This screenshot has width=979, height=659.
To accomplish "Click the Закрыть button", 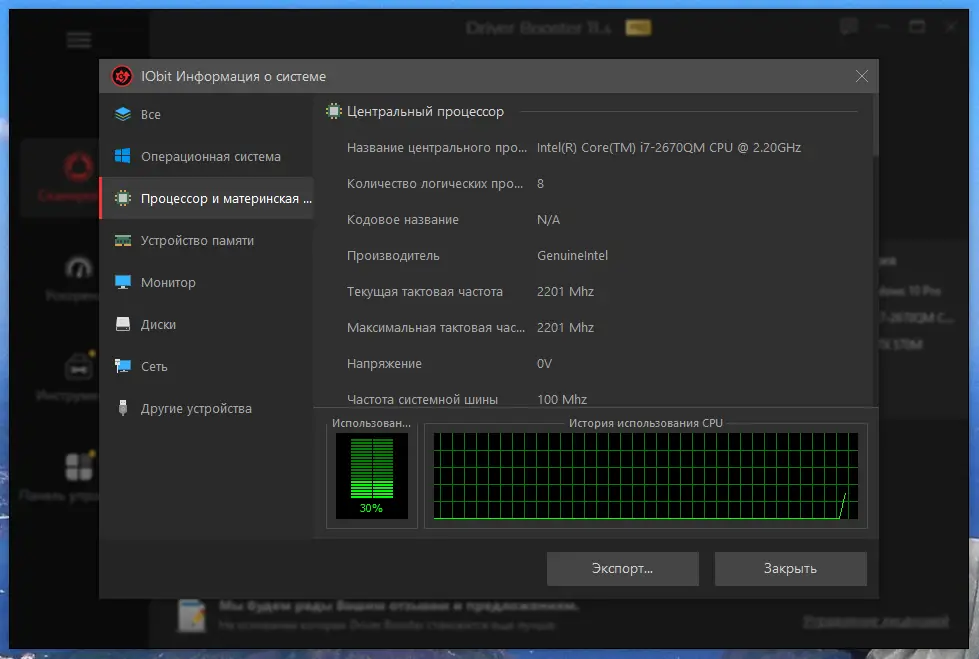I will 790,568.
